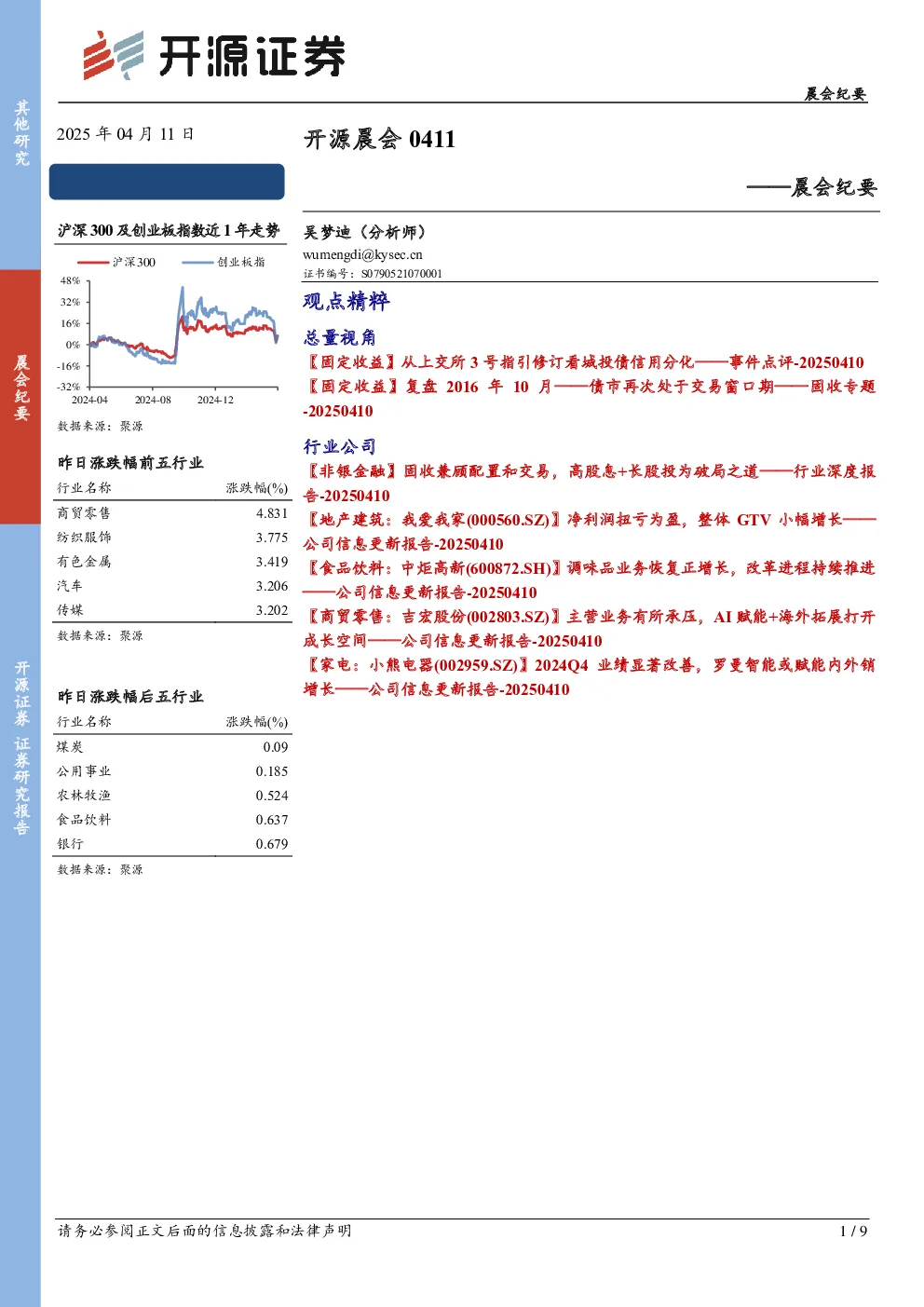Screen dimensions: 924x1307
Task: Click the page number 1 / 9
Action: [853, 1231]
